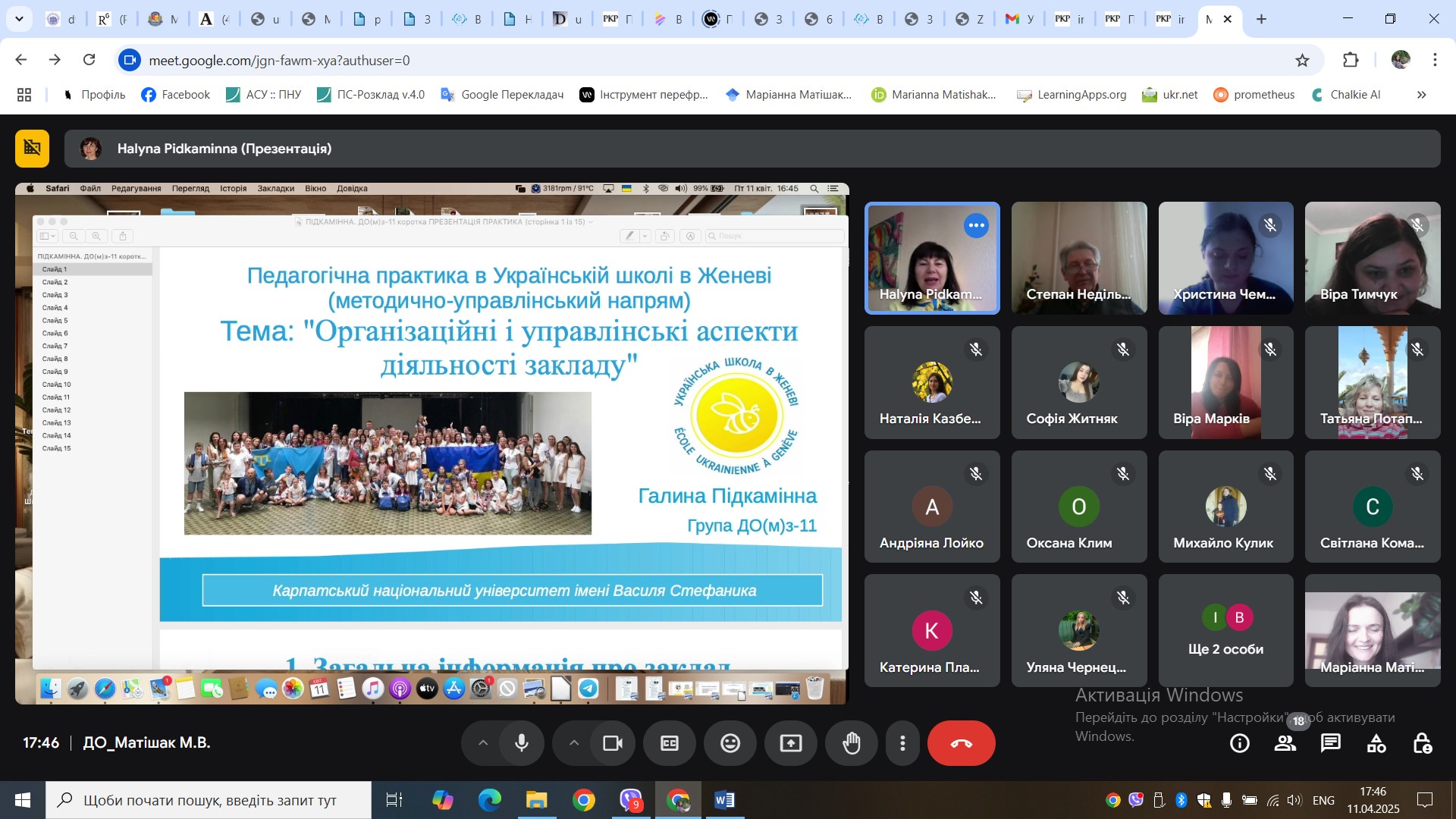Toggle the camera on or off
Screen dimensions: 1456x819
612,744
